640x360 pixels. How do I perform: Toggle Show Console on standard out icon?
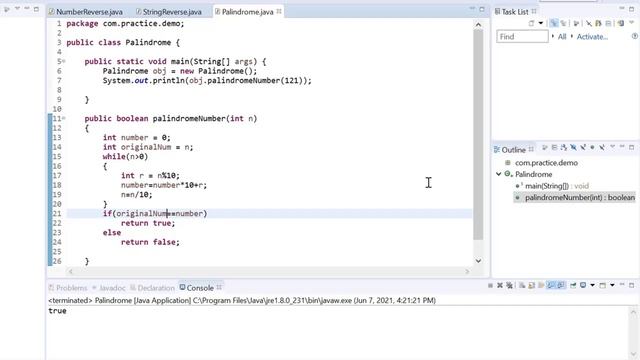click(x=550, y=285)
